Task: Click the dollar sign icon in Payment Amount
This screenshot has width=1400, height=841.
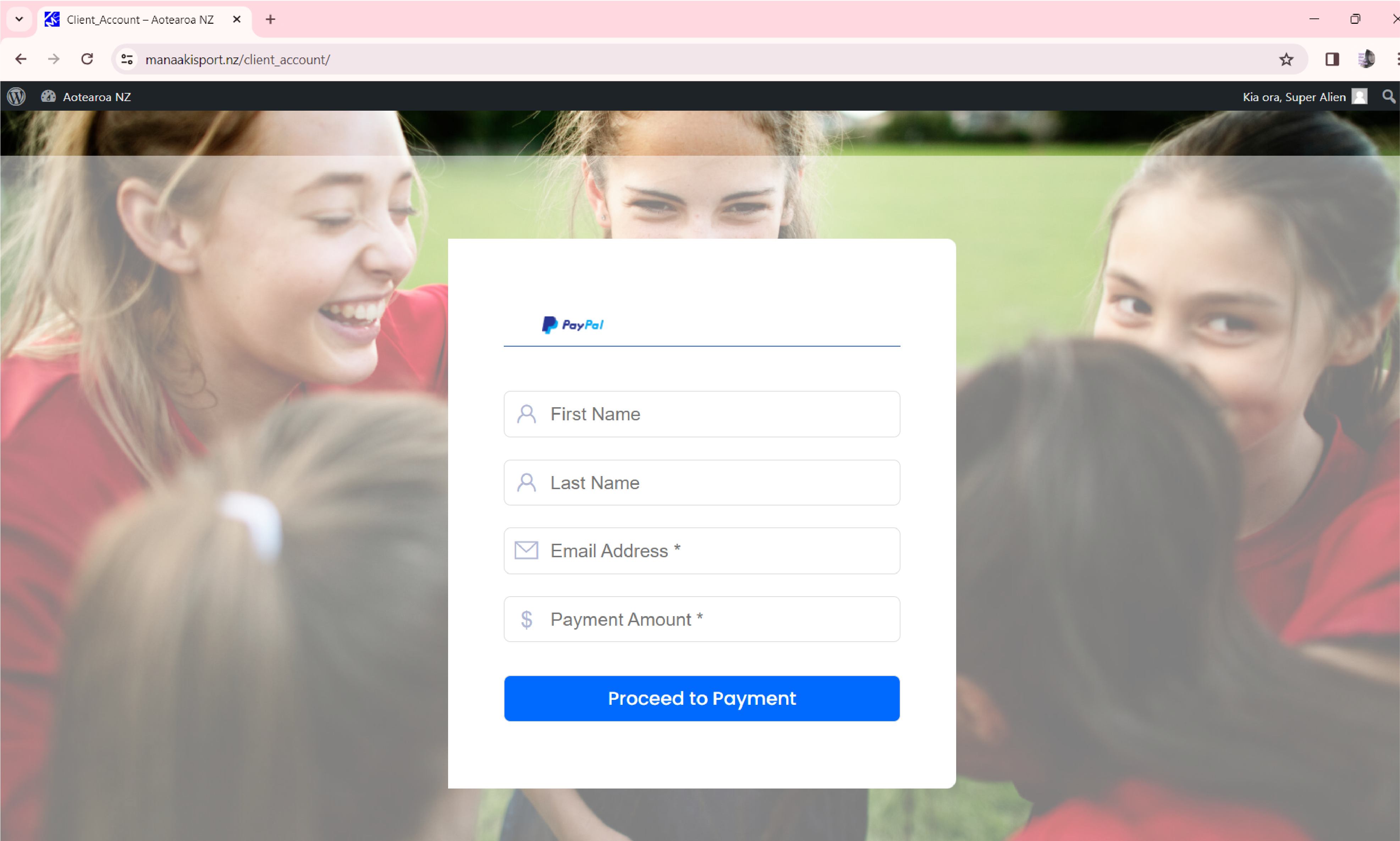Action: [527, 619]
